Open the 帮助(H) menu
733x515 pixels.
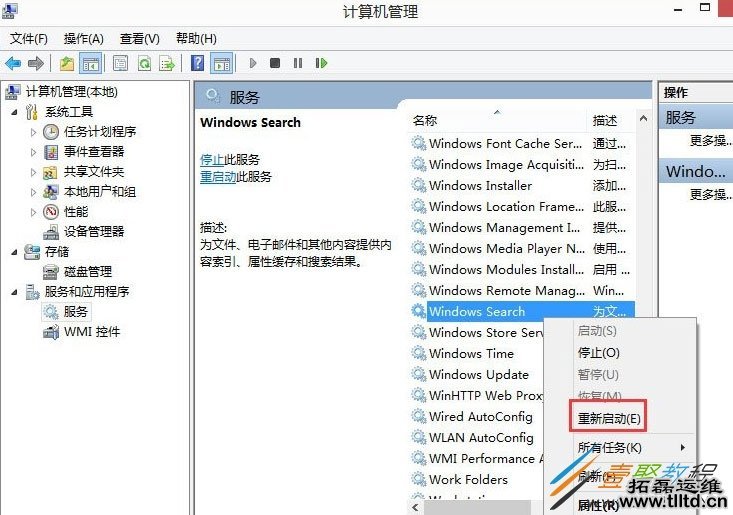coord(196,38)
